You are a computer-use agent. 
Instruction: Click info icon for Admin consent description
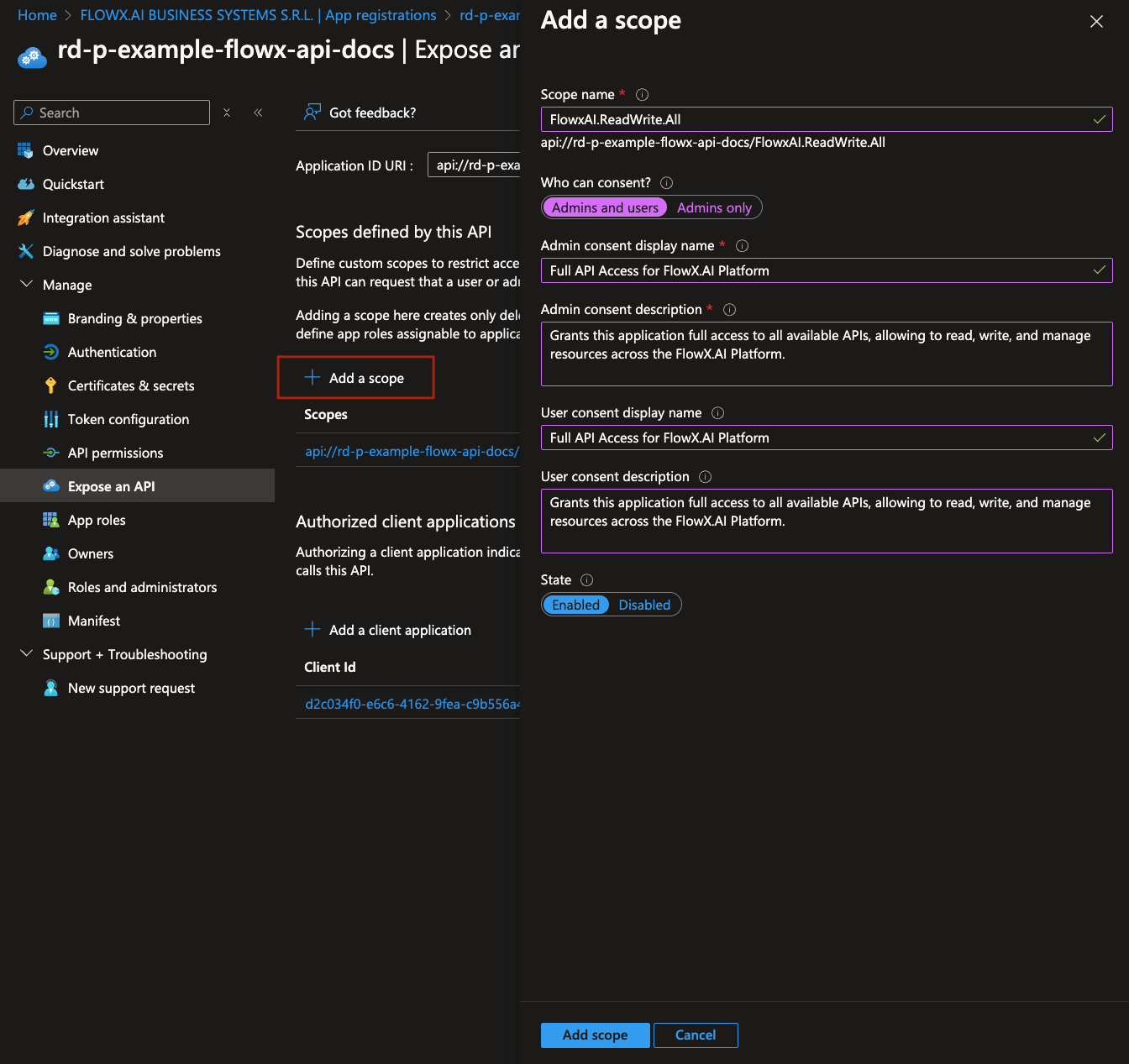tap(729, 310)
